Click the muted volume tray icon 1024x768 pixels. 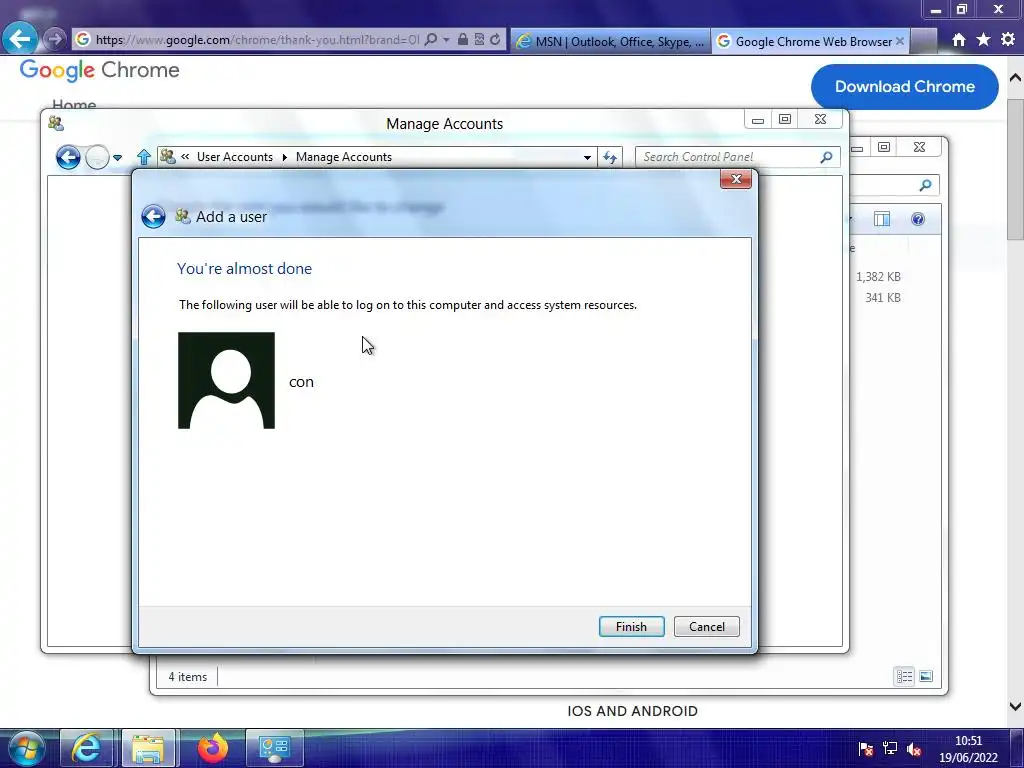(x=914, y=749)
